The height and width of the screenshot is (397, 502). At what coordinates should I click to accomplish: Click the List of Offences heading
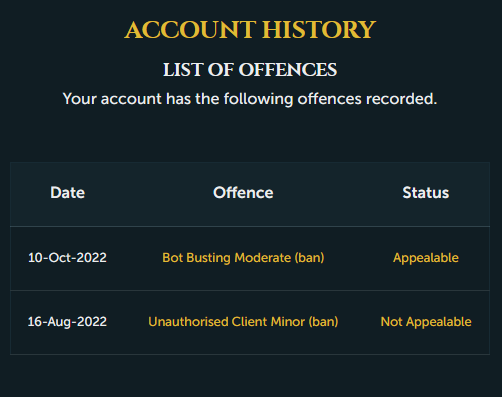click(x=250, y=70)
